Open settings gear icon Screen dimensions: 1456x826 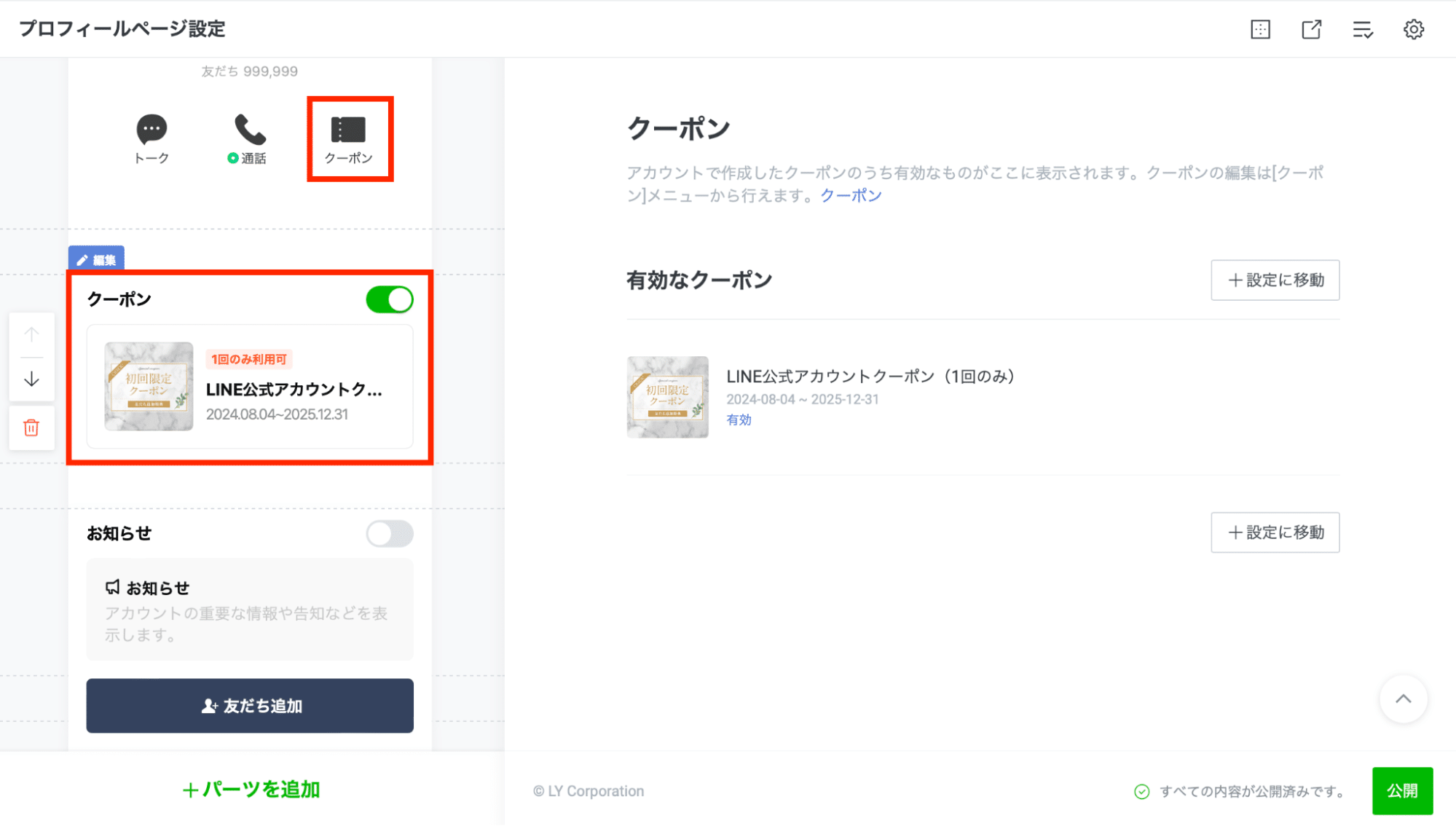click(x=1414, y=29)
